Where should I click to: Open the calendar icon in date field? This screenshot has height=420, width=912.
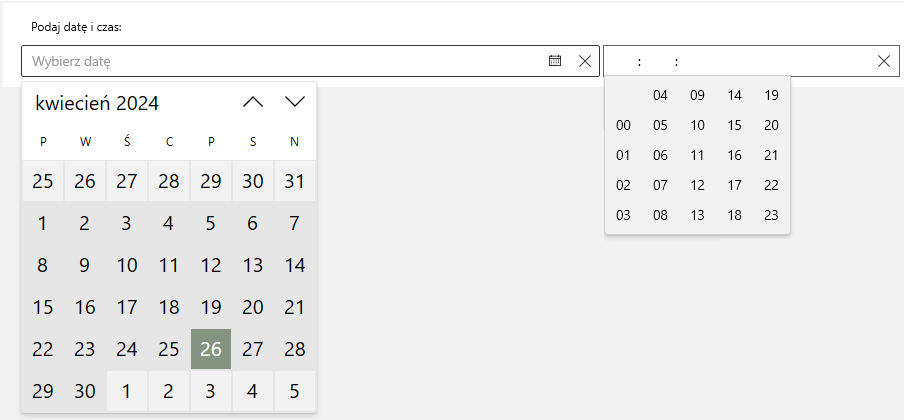tap(555, 61)
